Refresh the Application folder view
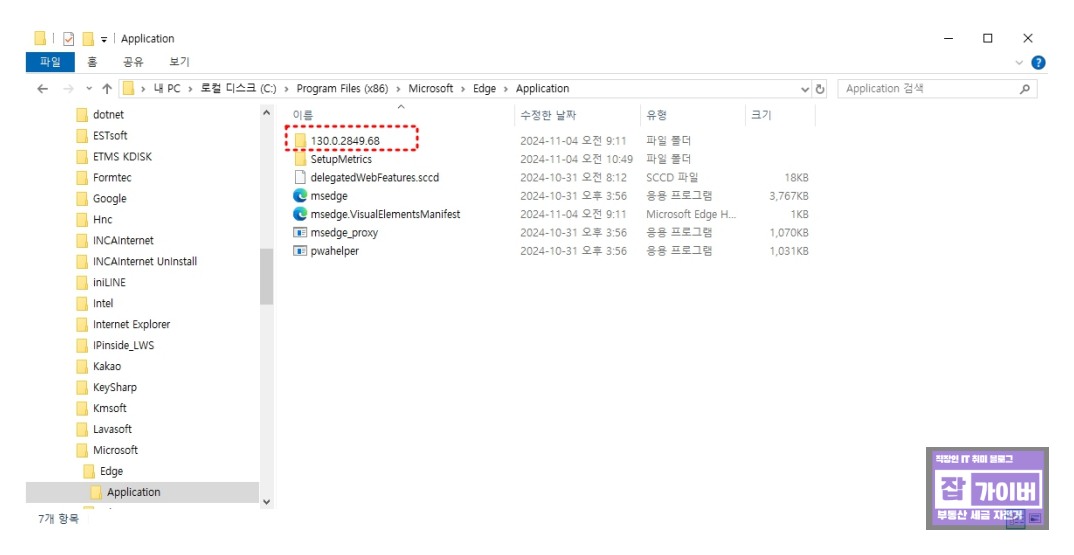The image size is (1074, 555). coord(820,88)
